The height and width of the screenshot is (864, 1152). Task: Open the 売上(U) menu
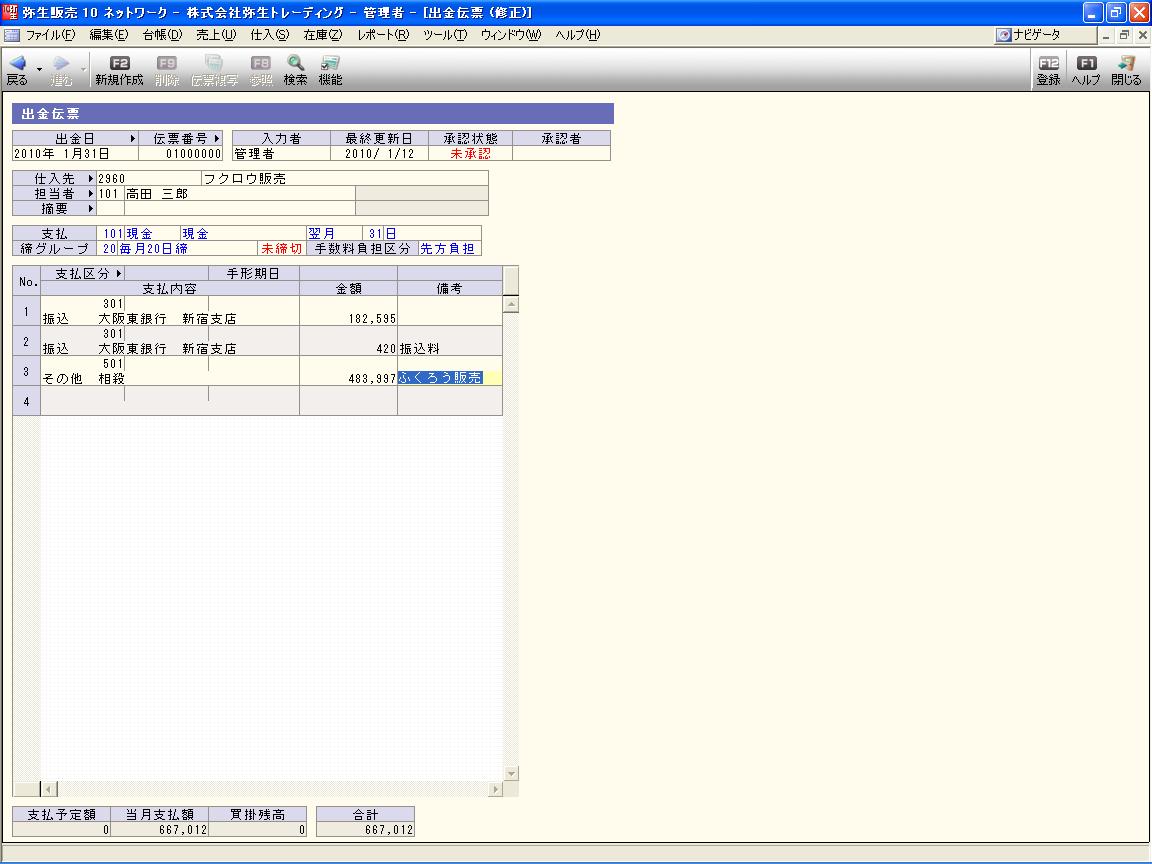point(216,35)
